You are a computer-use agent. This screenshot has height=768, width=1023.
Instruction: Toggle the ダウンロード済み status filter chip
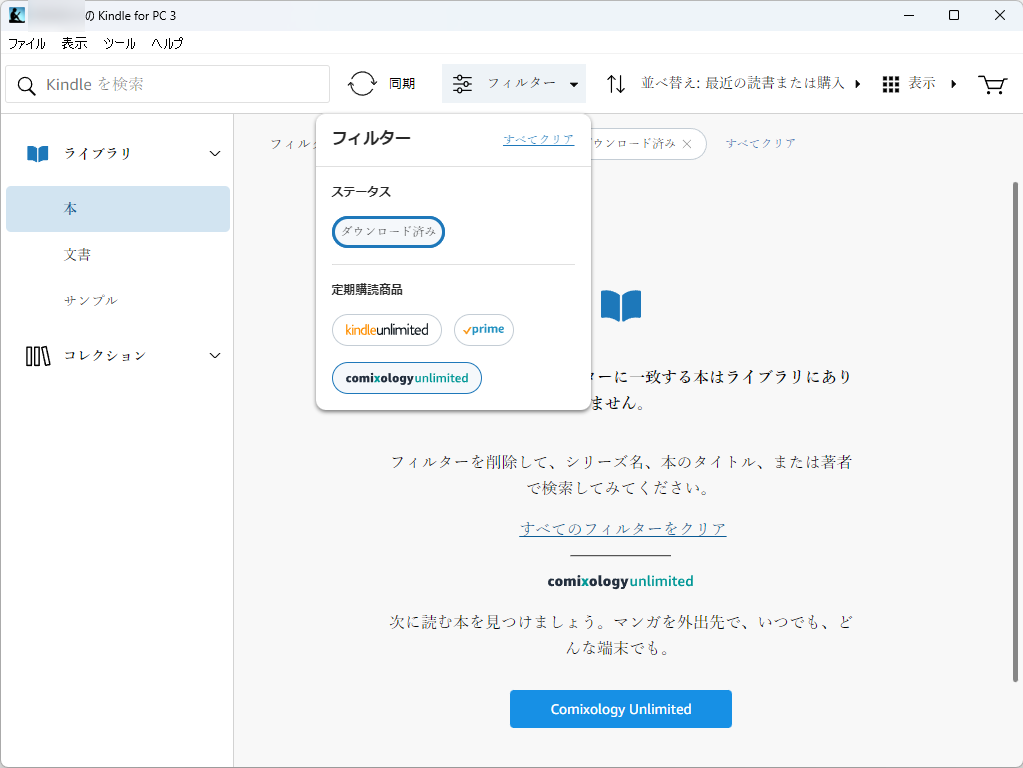coord(388,231)
